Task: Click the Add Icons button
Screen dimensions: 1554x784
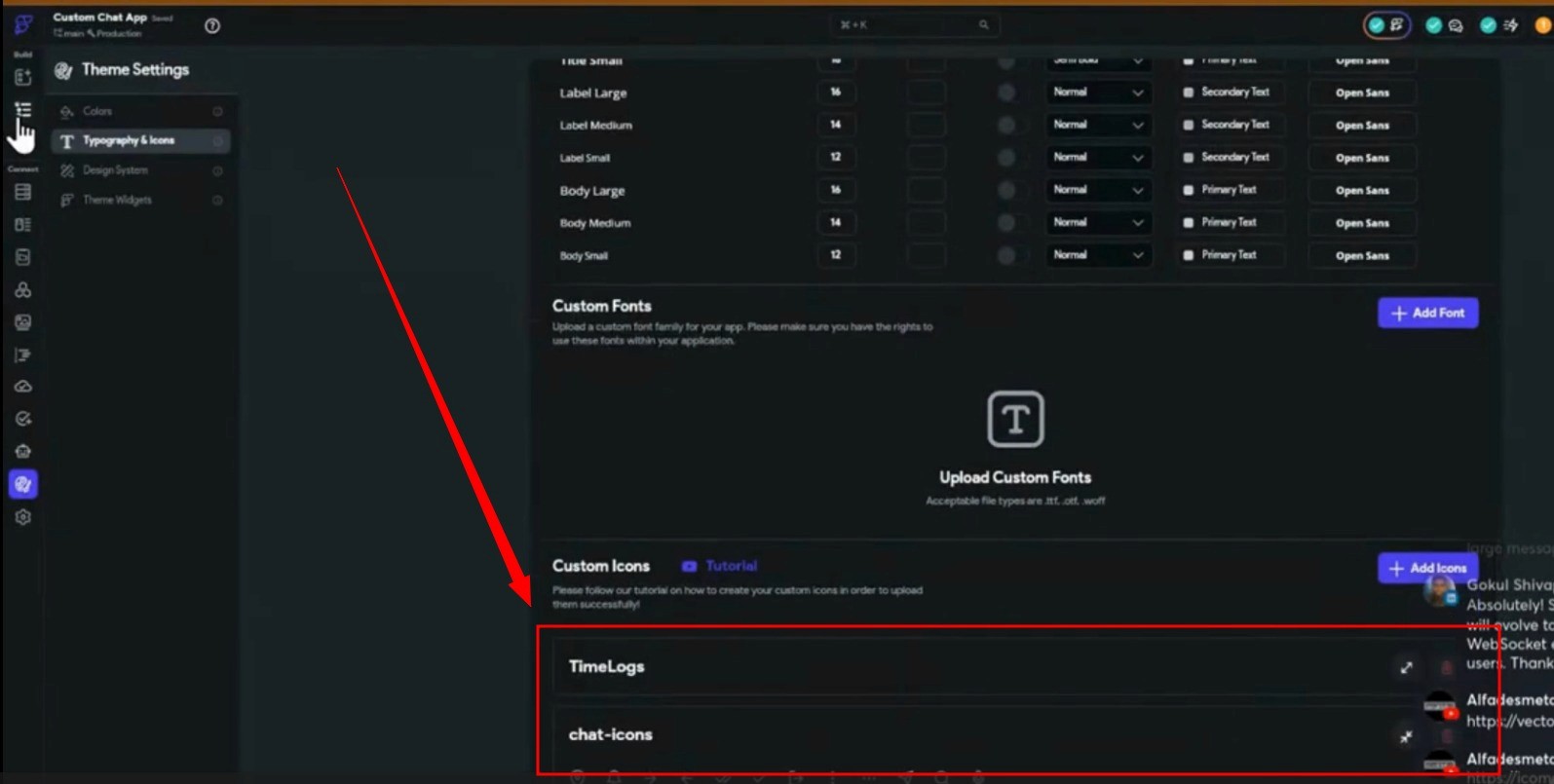Action: tap(1427, 568)
